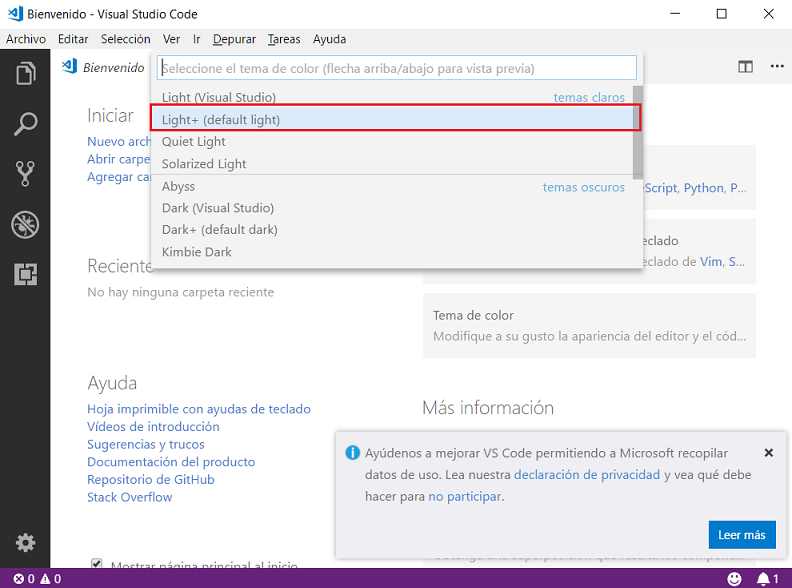Screen dimensions: 792x588
Task: Click the feedback smiley icon
Action: 734,579
